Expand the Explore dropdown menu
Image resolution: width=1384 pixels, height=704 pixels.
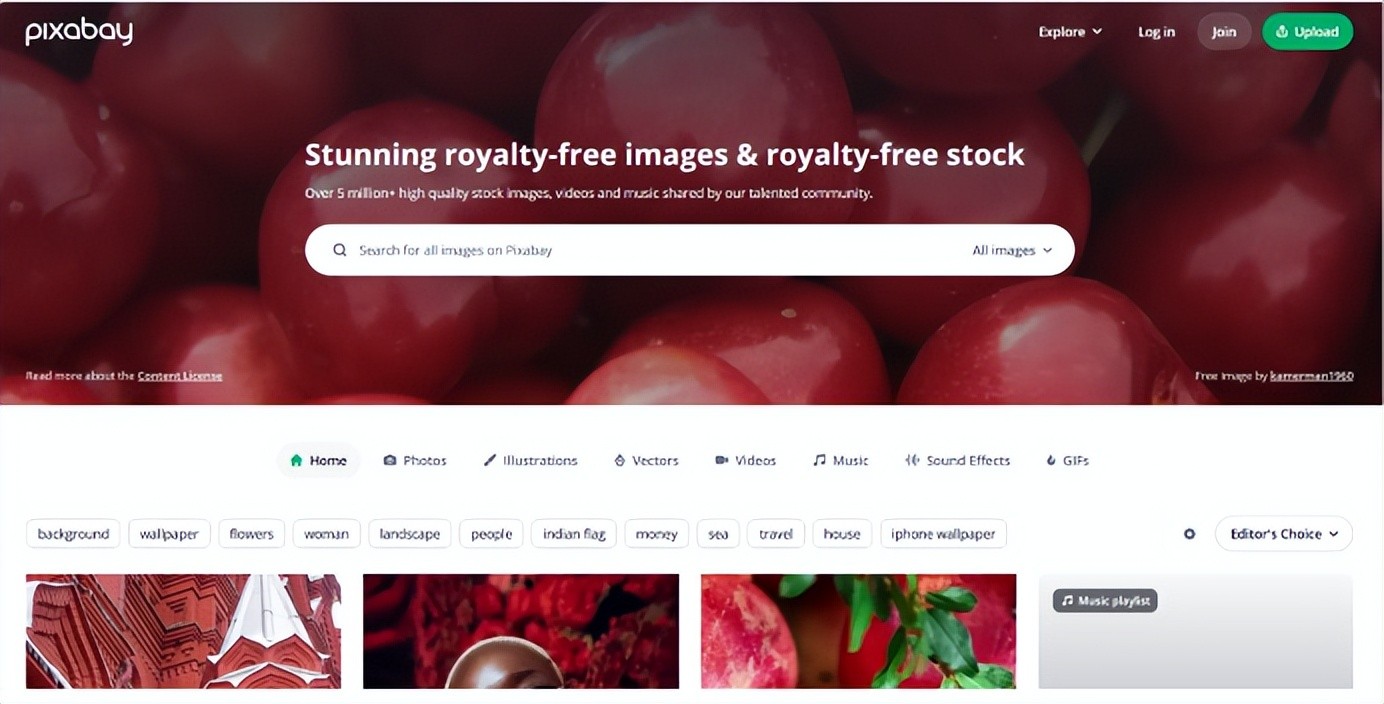pyautogui.click(x=1070, y=32)
